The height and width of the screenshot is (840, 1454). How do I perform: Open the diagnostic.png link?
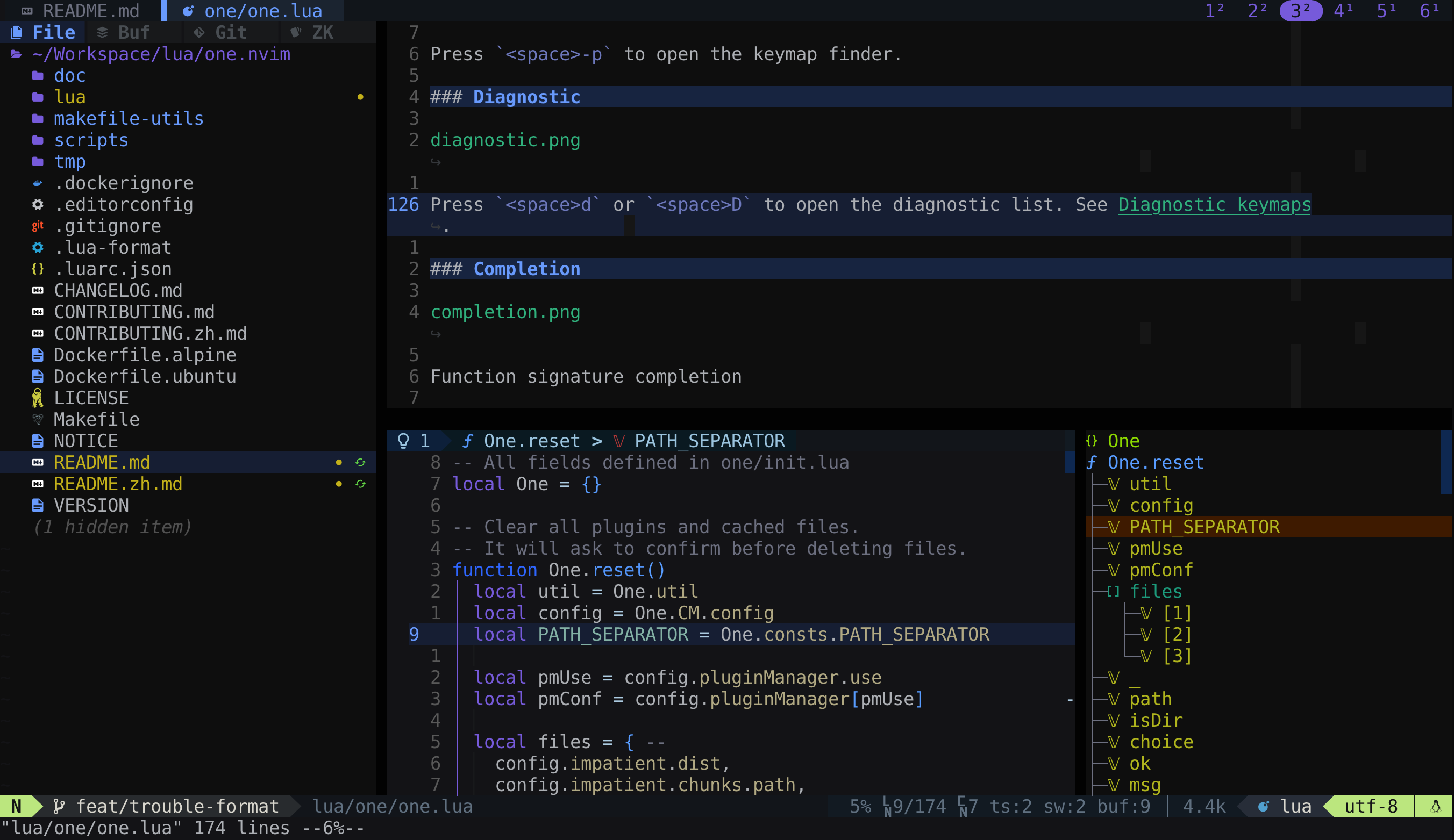505,140
